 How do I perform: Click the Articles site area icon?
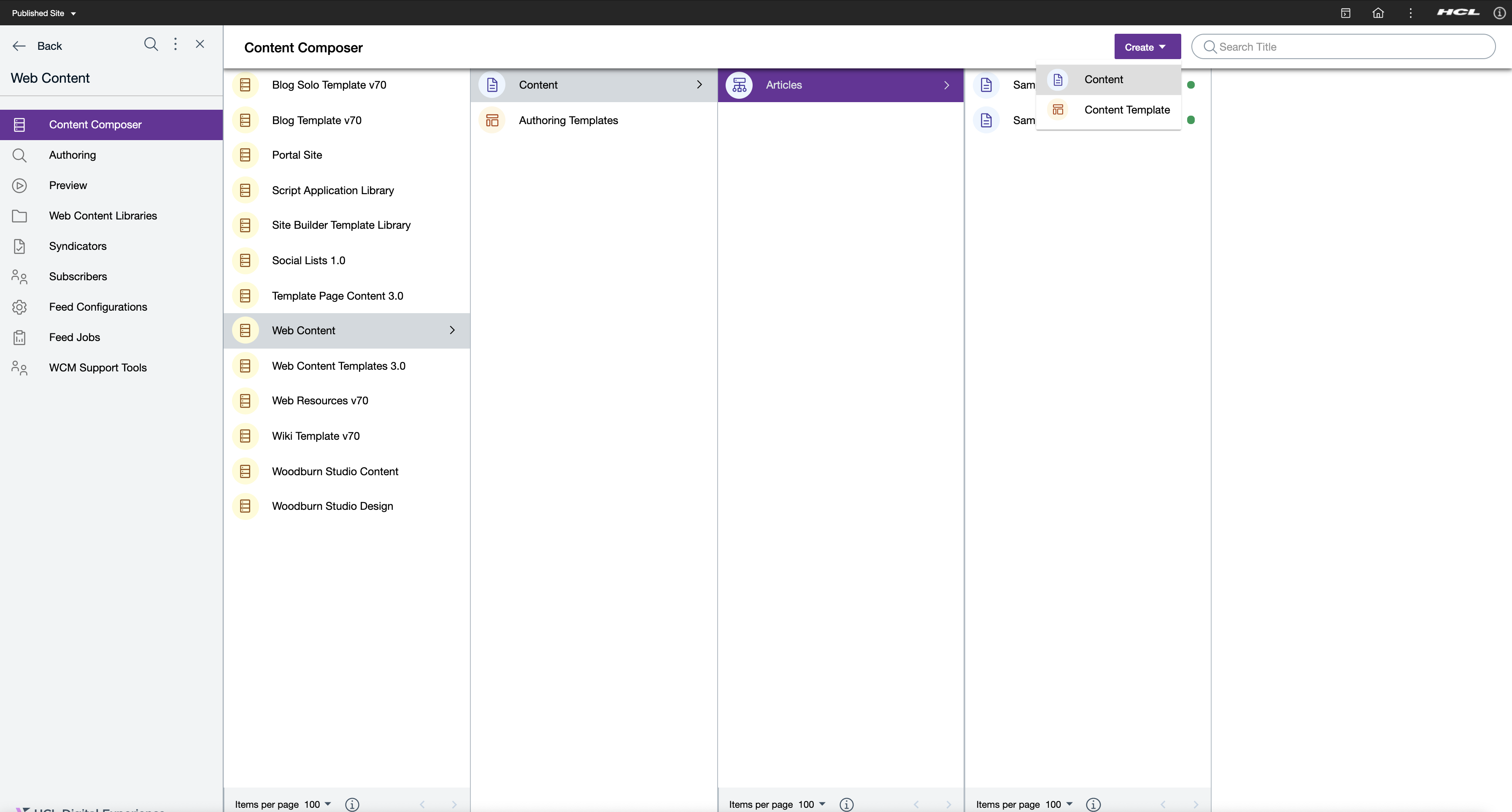coord(739,85)
